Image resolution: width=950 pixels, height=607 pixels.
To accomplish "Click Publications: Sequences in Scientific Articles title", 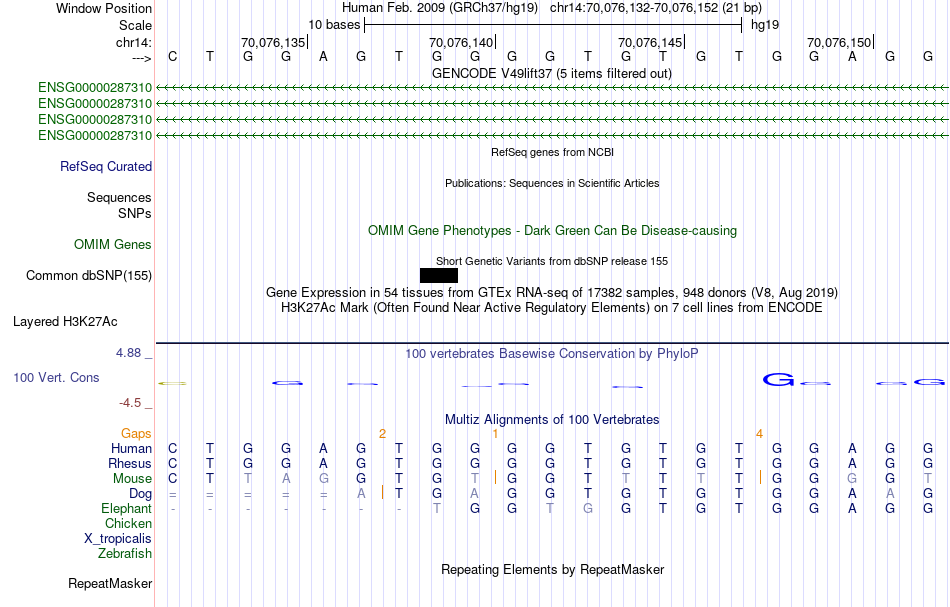I will pos(552,183).
